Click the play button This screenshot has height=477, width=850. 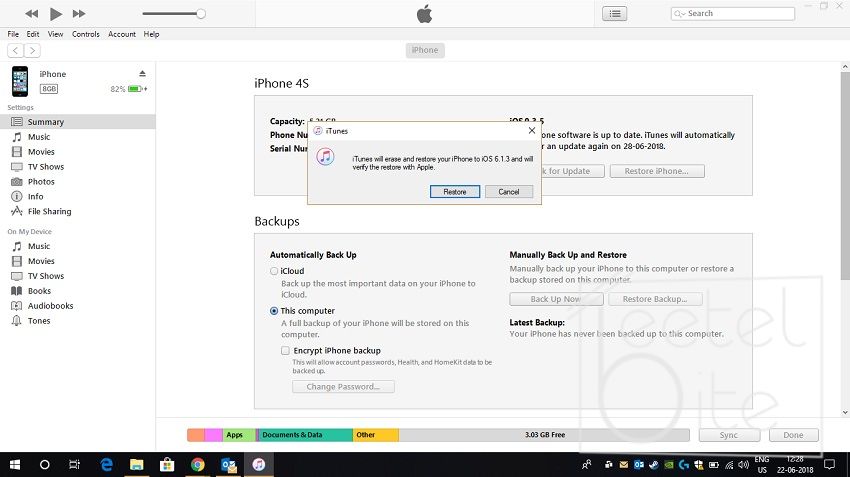(x=55, y=14)
